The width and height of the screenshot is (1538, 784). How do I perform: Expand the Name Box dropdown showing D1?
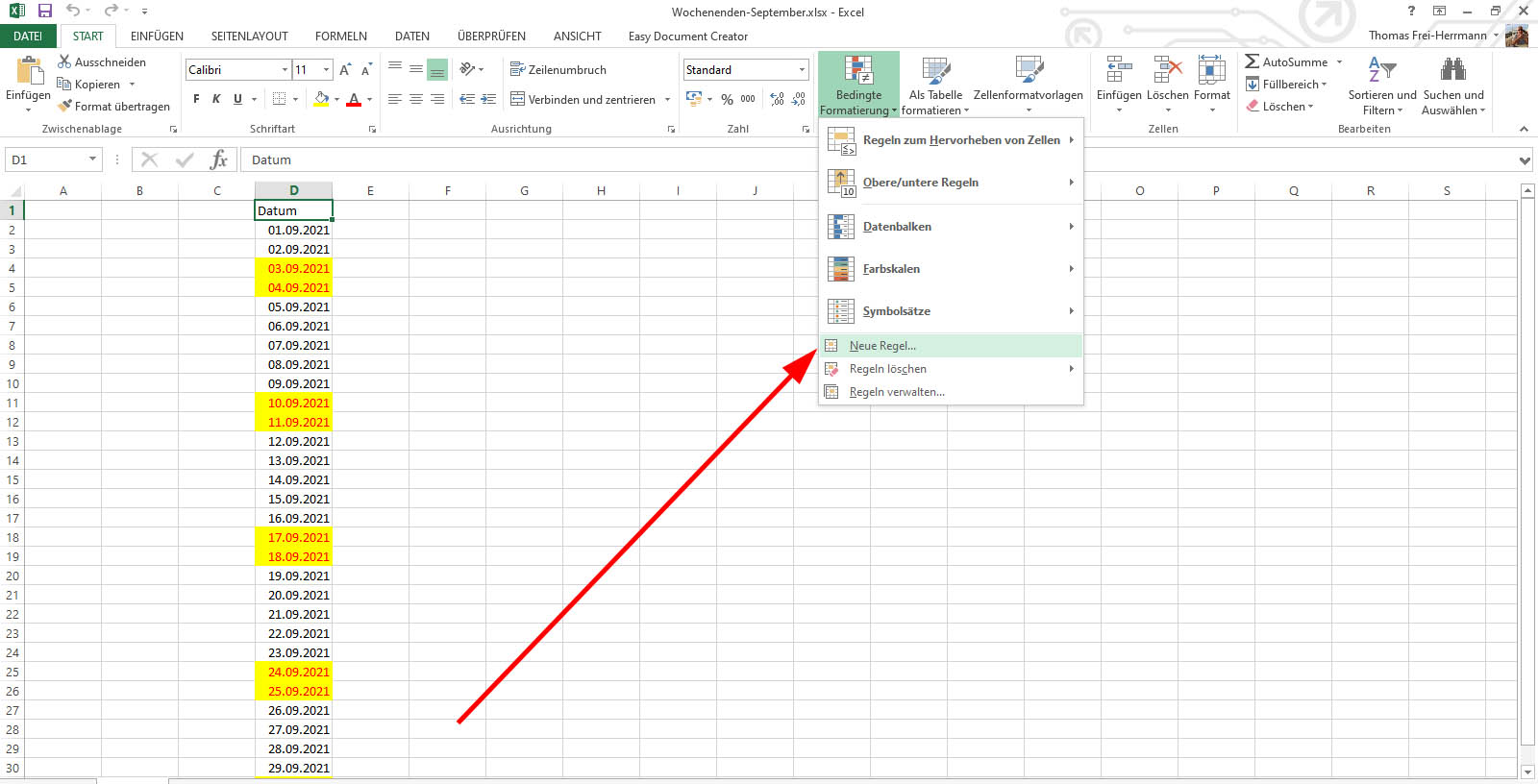92,159
